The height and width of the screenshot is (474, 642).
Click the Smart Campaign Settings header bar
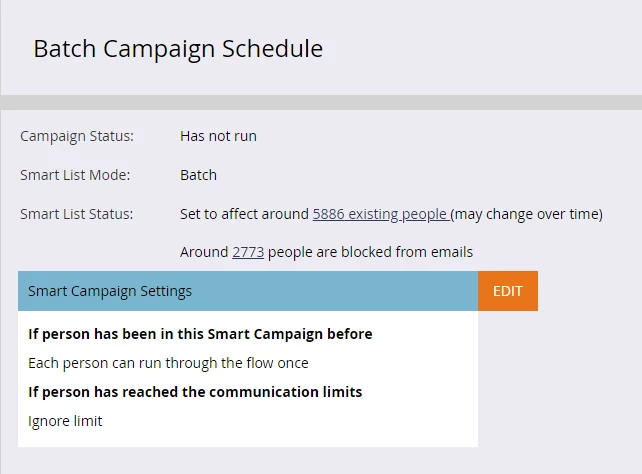coord(247,291)
